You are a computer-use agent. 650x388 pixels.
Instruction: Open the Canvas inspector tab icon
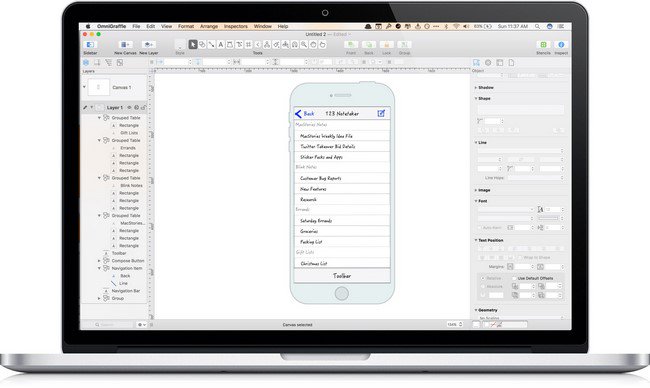500,63
